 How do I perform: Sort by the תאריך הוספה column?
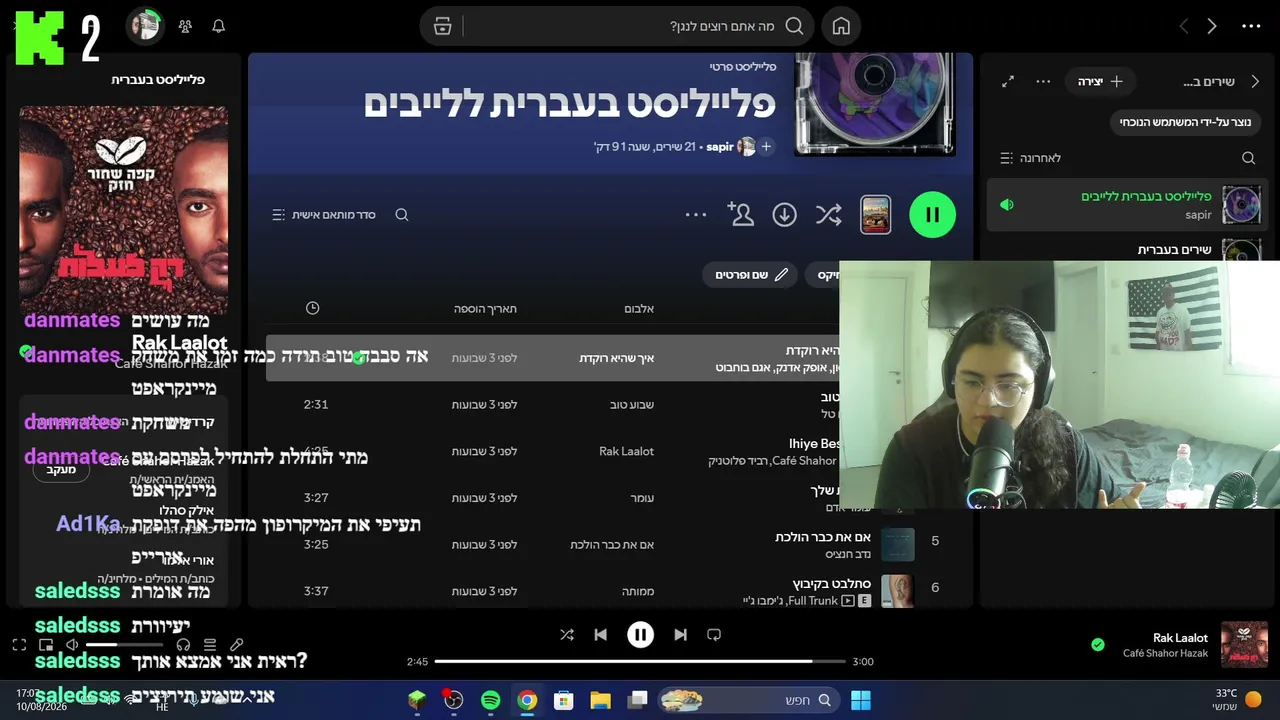tap(485, 308)
